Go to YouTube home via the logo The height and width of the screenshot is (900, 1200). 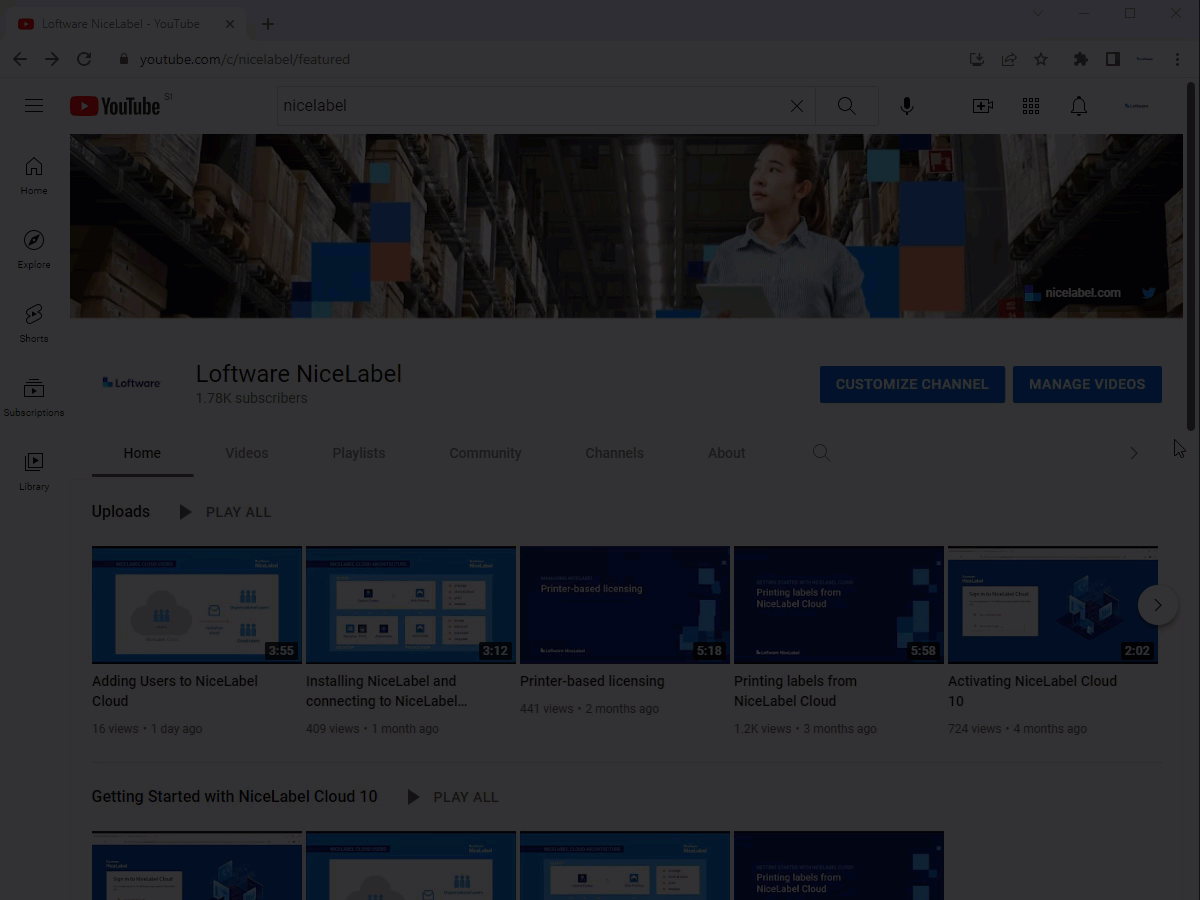(x=115, y=106)
